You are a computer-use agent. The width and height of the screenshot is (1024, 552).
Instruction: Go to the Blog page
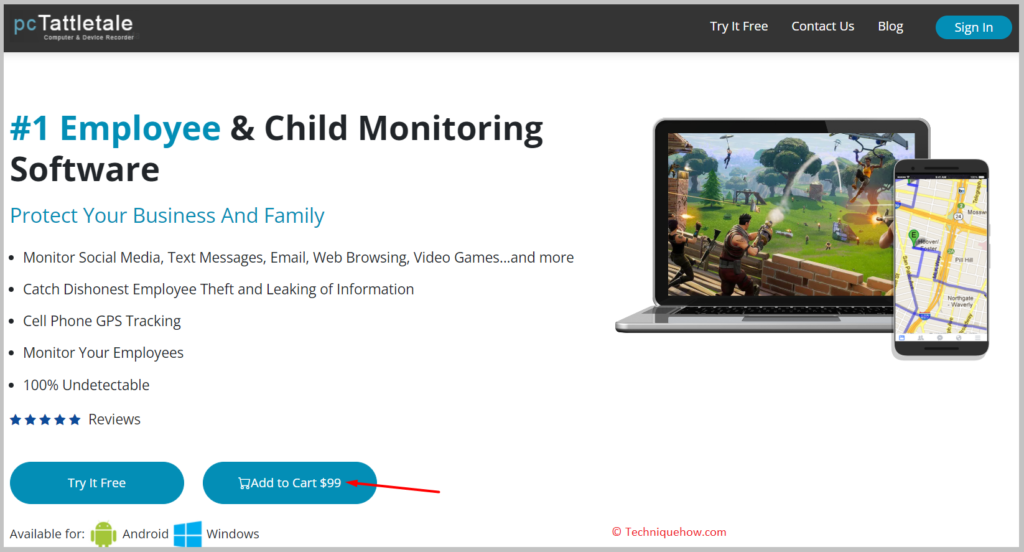pos(890,26)
